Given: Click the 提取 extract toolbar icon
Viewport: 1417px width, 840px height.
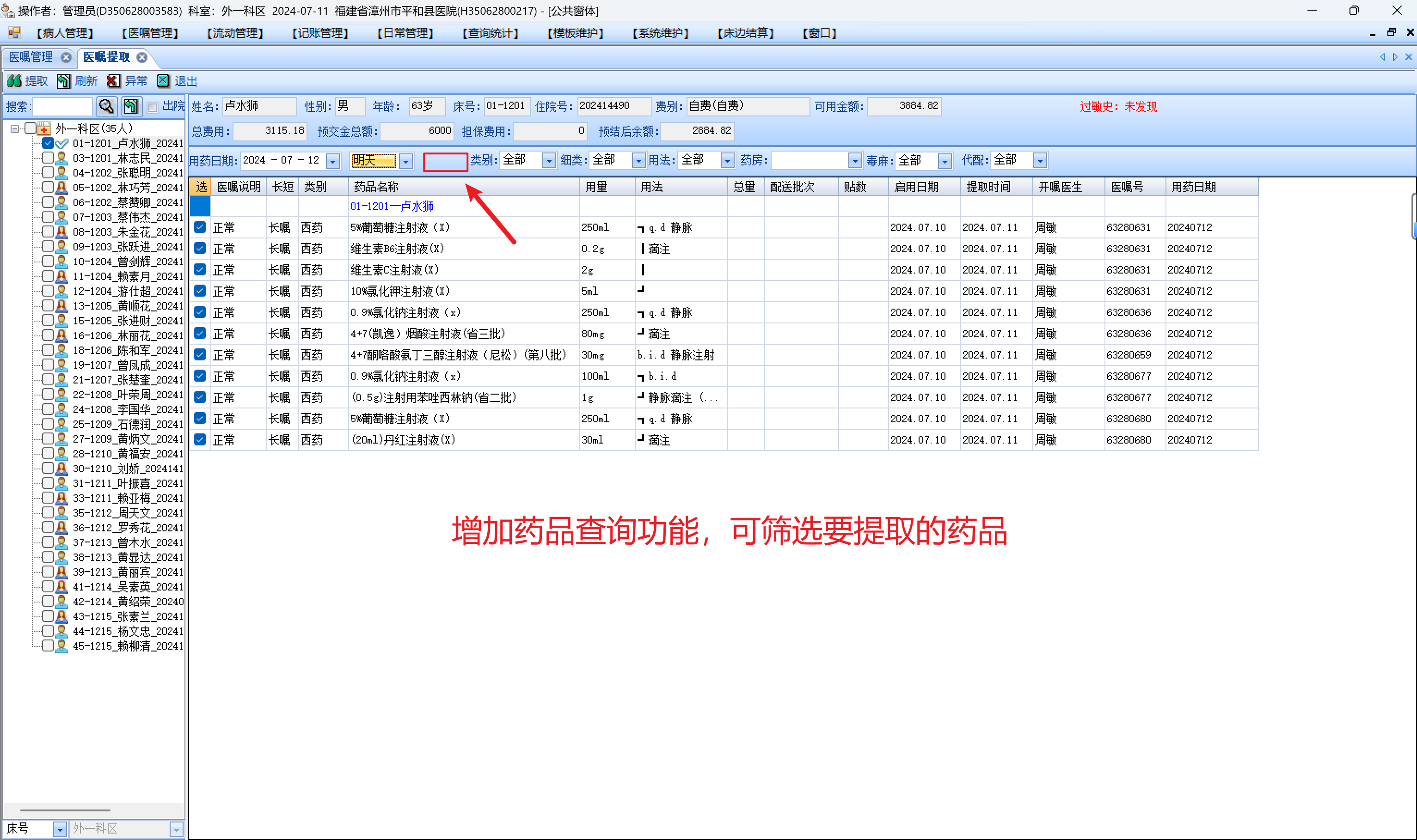Looking at the screenshot, I should [x=15, y=81].
